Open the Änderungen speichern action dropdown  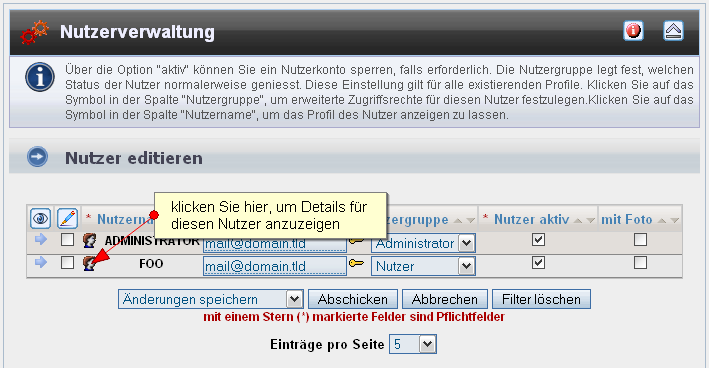211,299
